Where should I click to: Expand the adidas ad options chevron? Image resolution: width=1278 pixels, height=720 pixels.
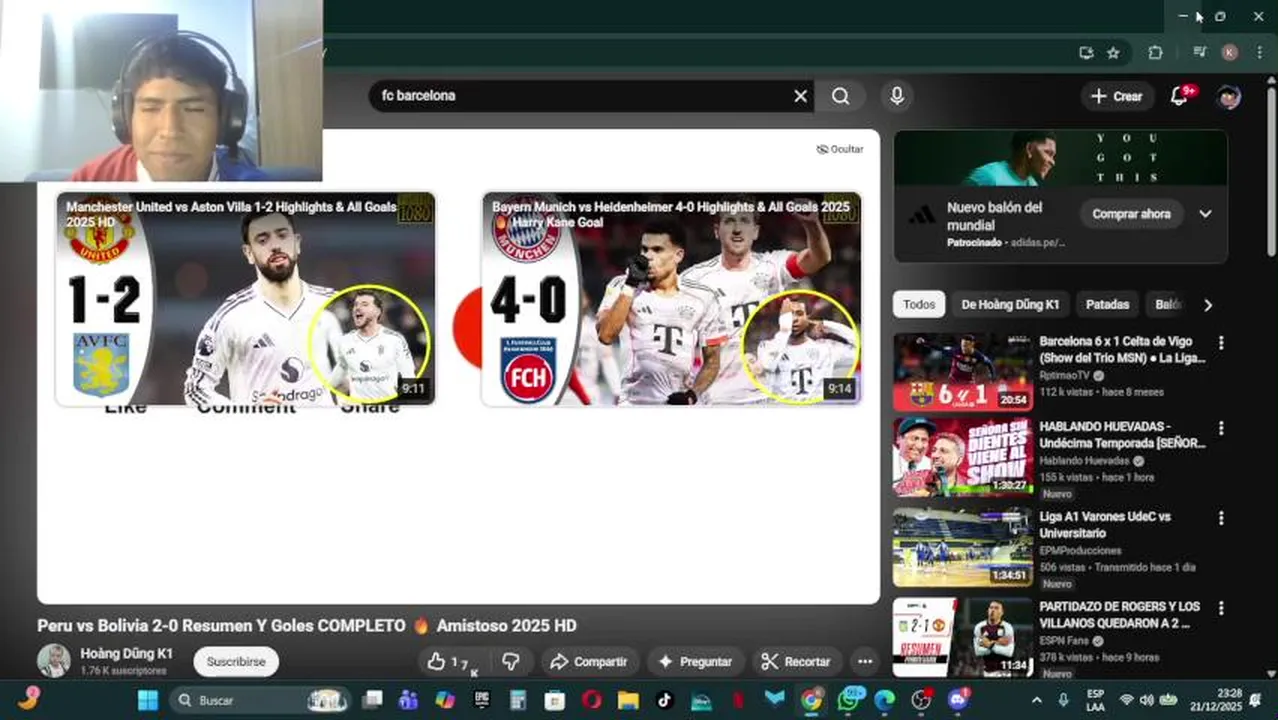(x=1205, y=214)
